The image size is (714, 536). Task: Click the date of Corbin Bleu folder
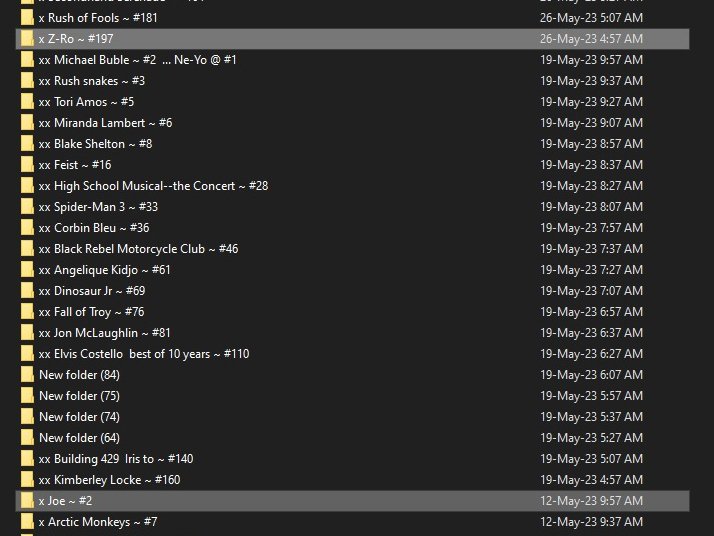pos(591,228)
